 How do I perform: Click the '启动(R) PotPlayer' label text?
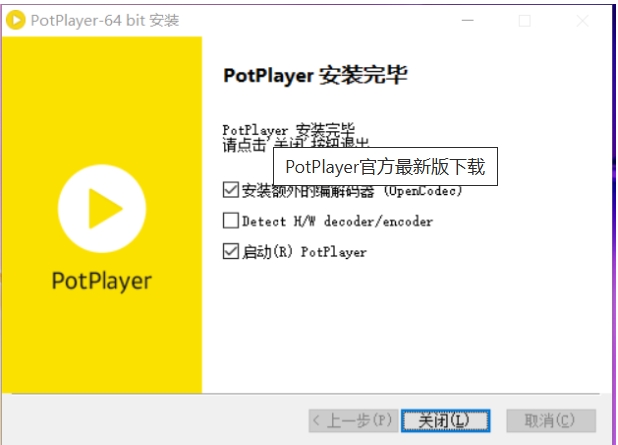pos(304,252)
